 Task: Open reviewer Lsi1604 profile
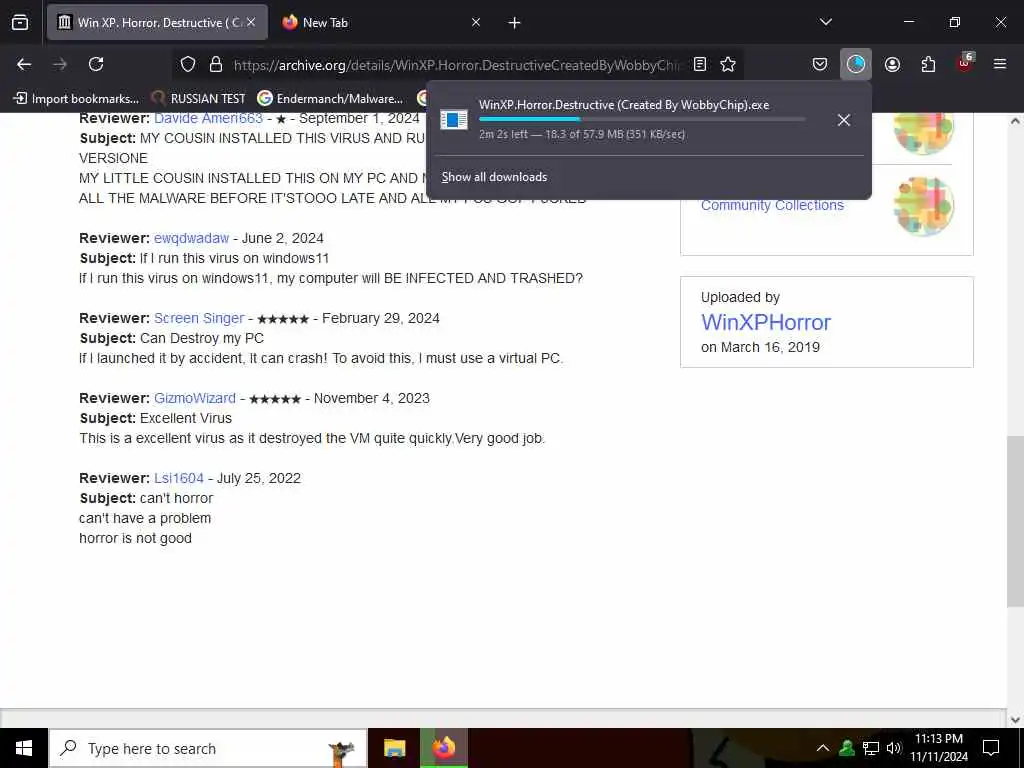coord(179,478)
